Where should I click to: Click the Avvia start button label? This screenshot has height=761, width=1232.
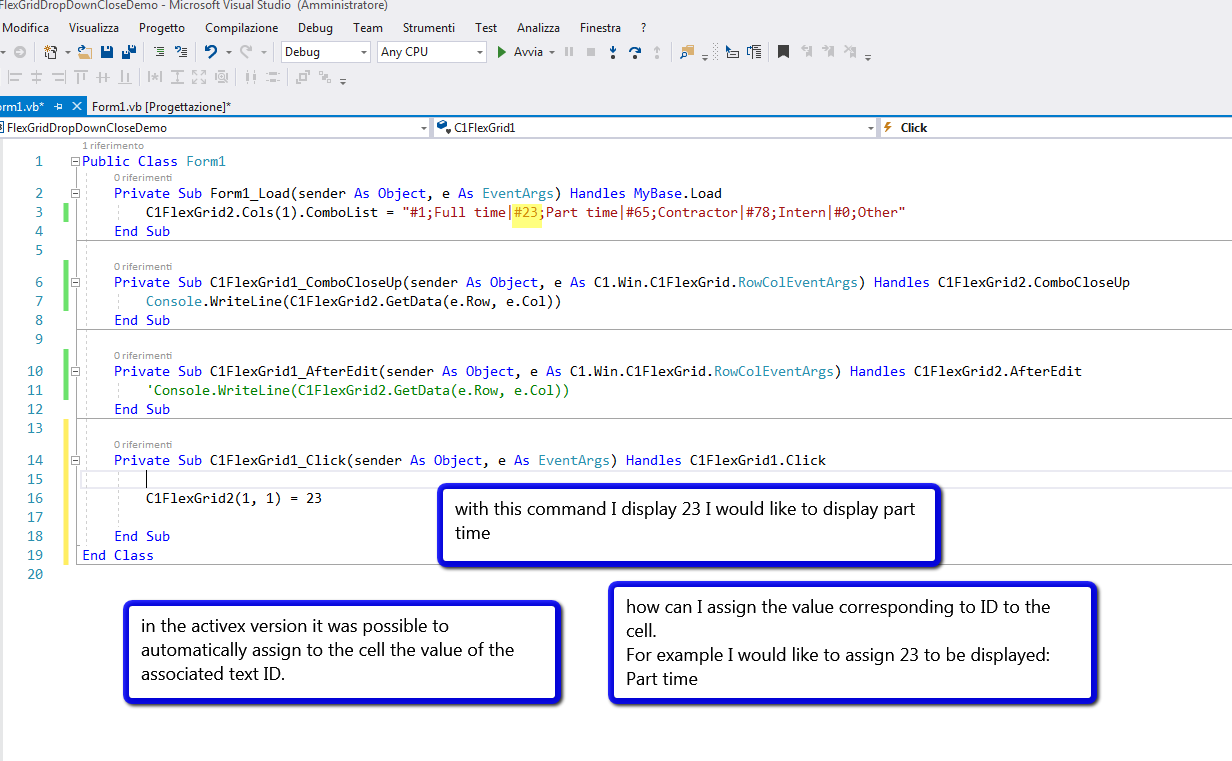(x=528, y=52)
